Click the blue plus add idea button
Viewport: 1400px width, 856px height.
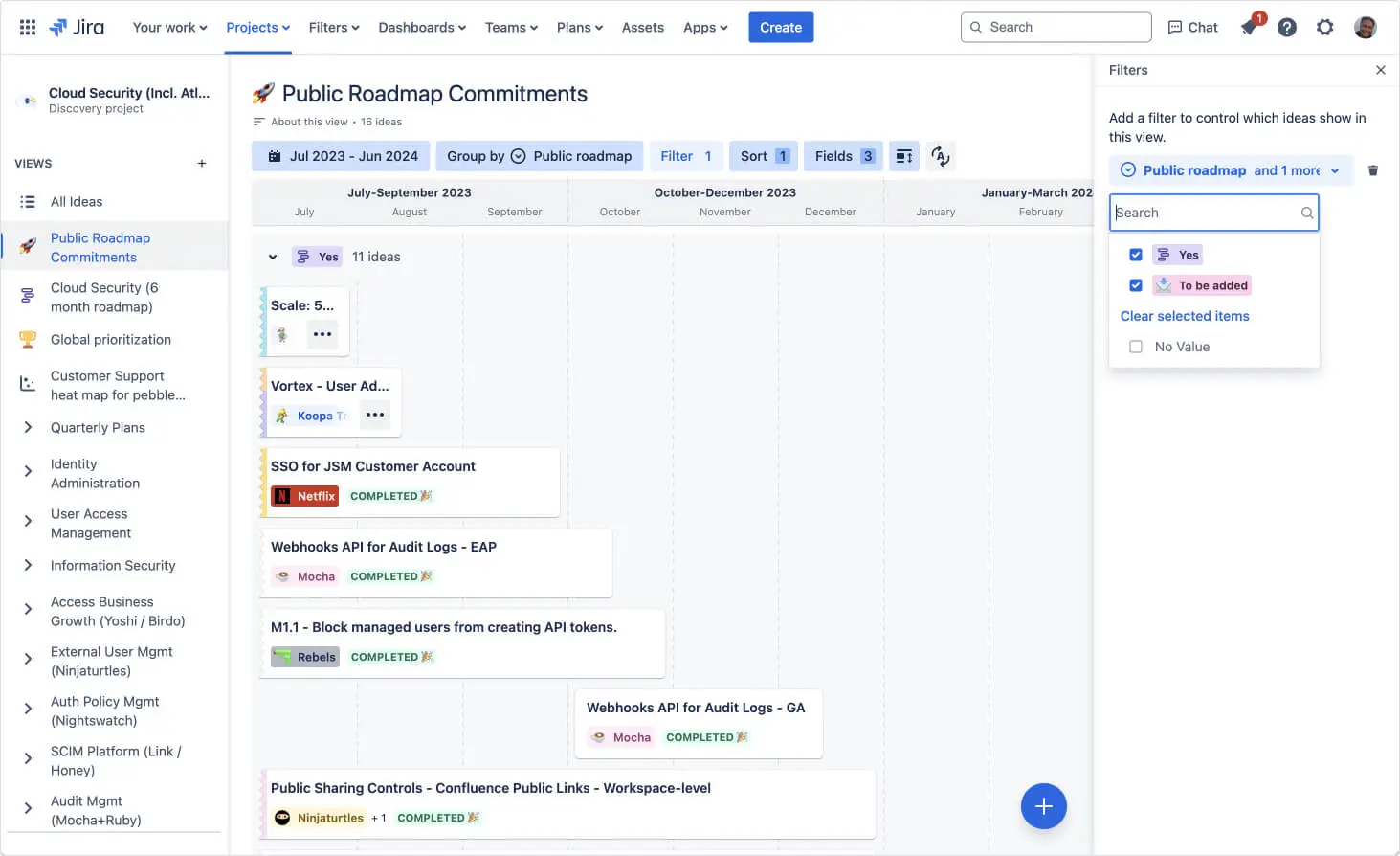[1043, 806]
